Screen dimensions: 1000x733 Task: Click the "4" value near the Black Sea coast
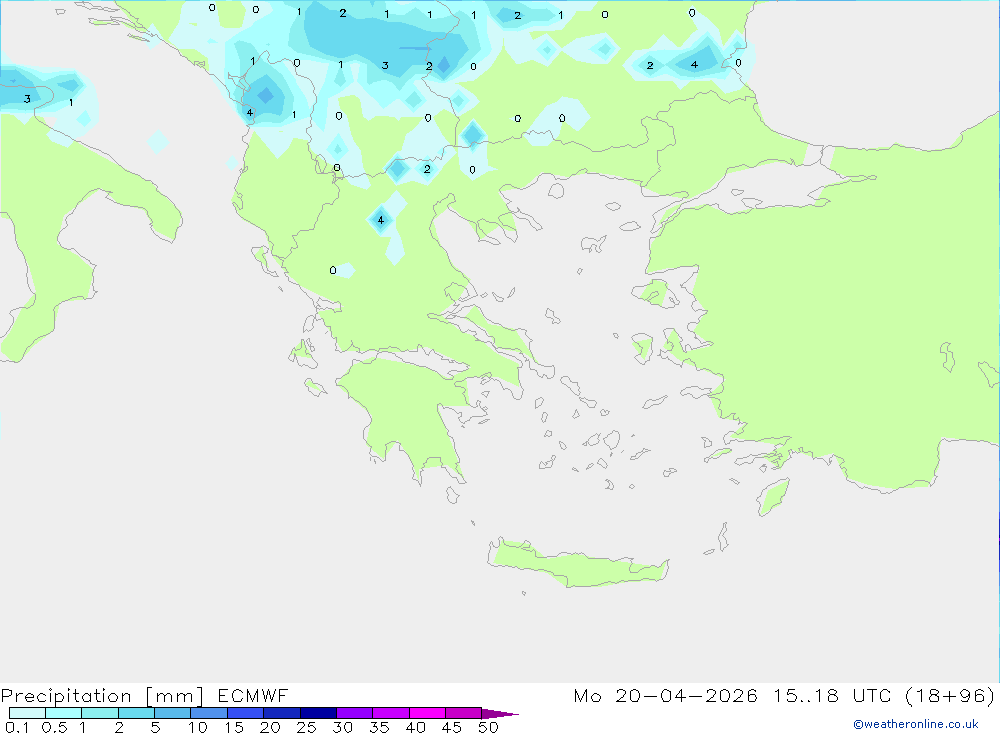point(694,64)
